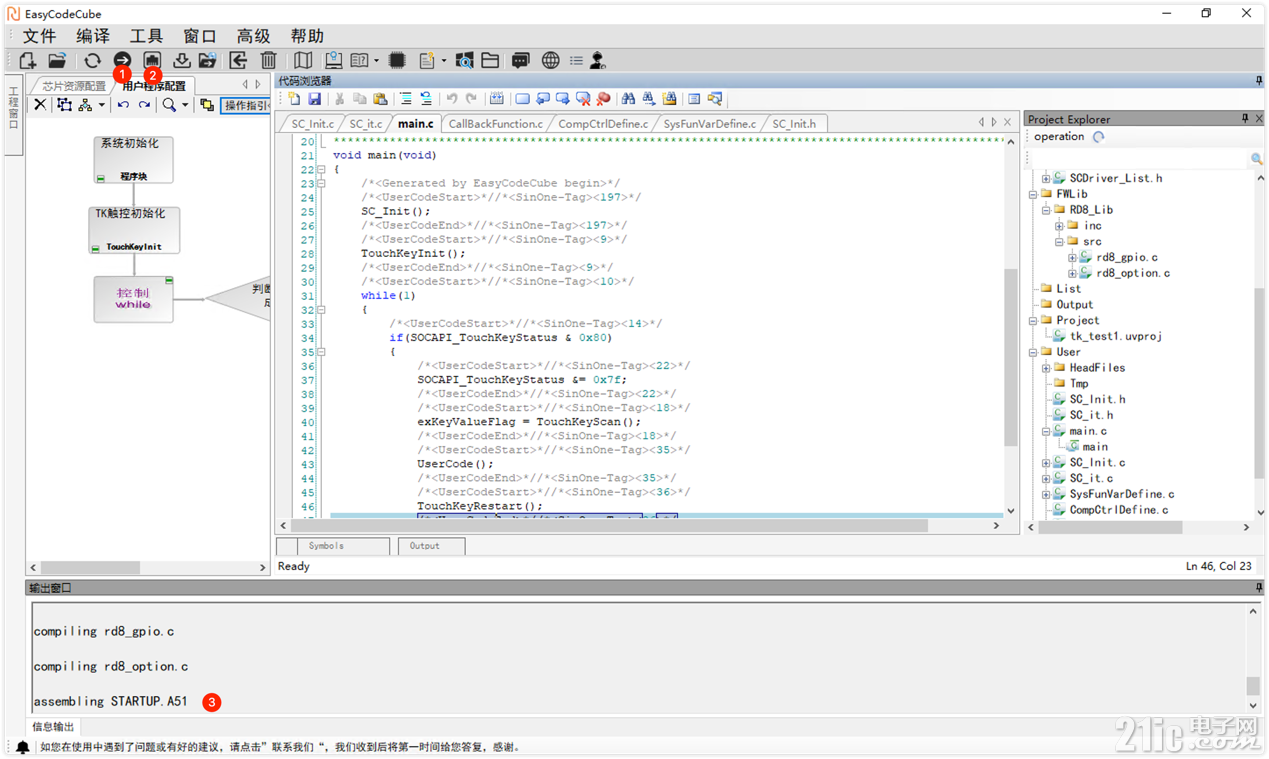
Task: Open the 工具 menu
Action: coord(147,37)
